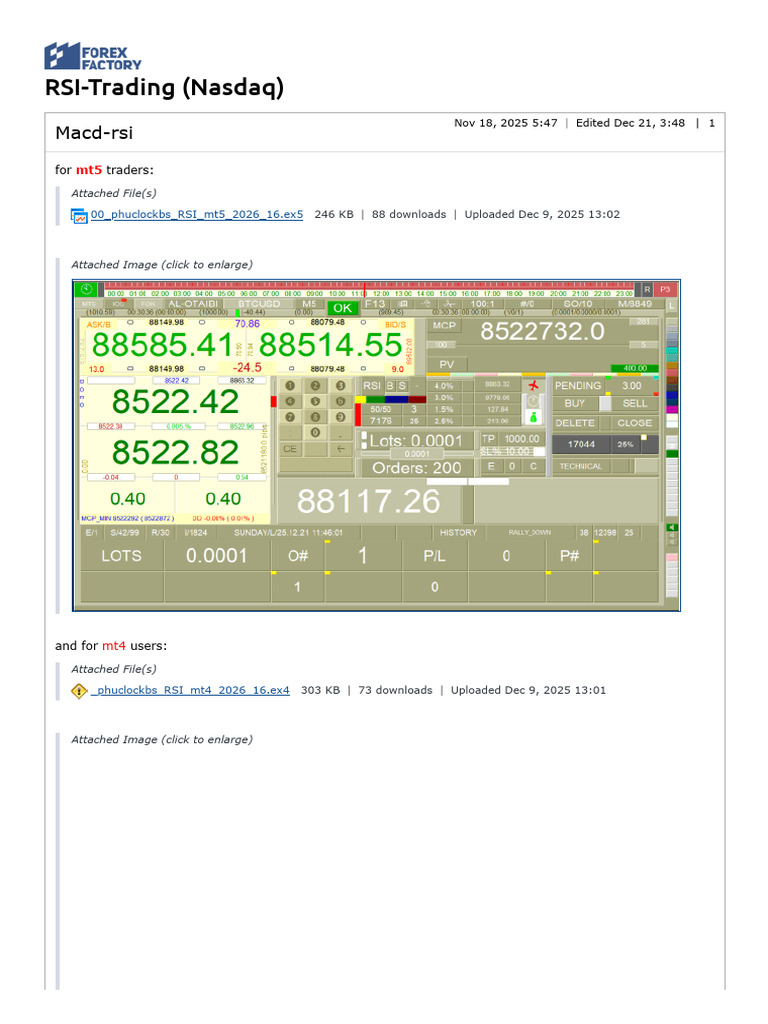Click the green clock icon in panel
Viewport: 768px width, 1024px height.
[x=86, y=289]
